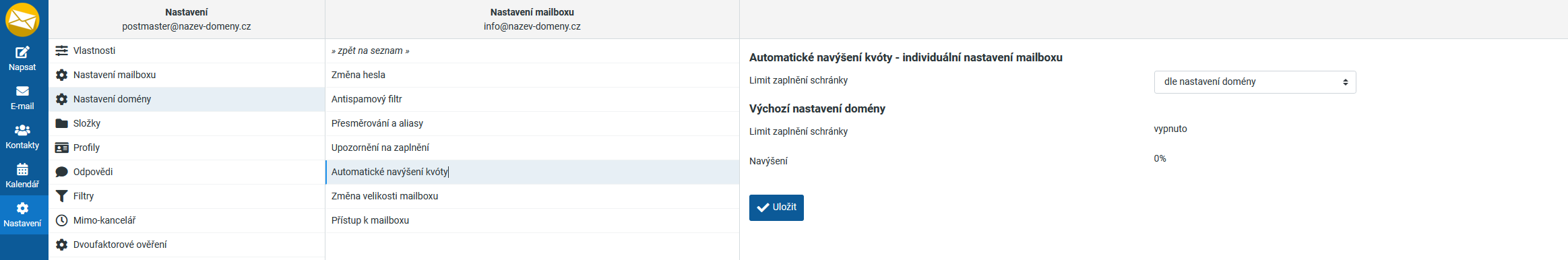Open the E-mail envelope icon
This screenshot has height=260, width=1568.
pos(22,91)
